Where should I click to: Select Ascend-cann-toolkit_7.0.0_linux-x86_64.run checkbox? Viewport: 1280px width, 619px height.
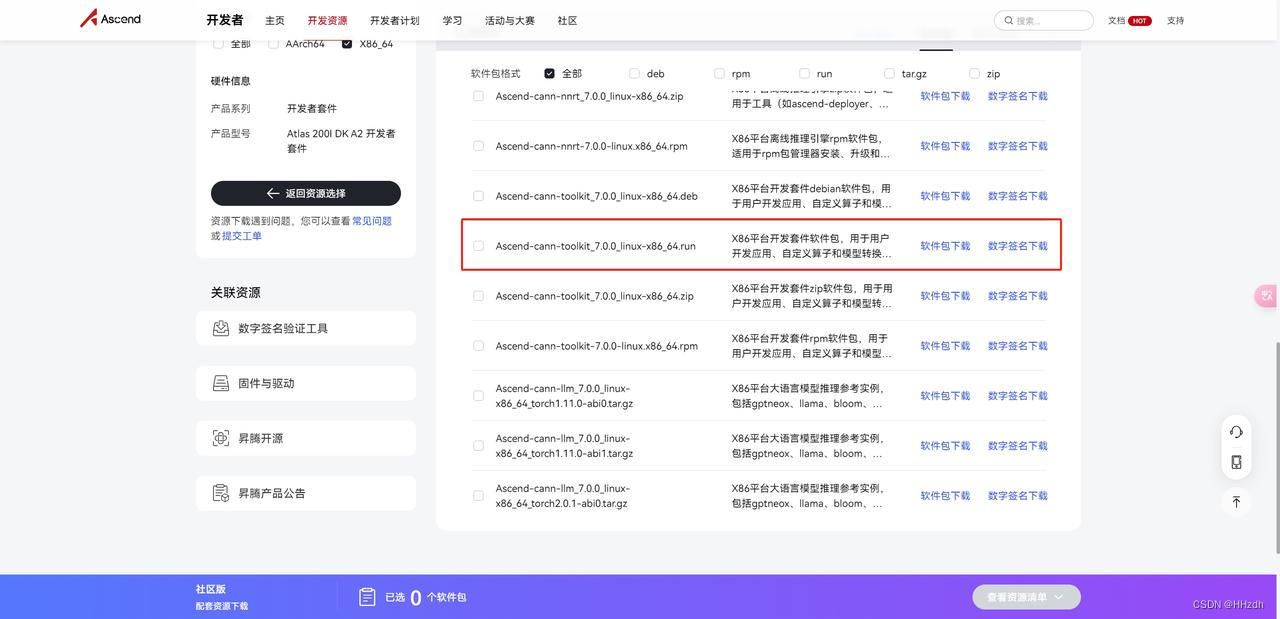(478, 246)
